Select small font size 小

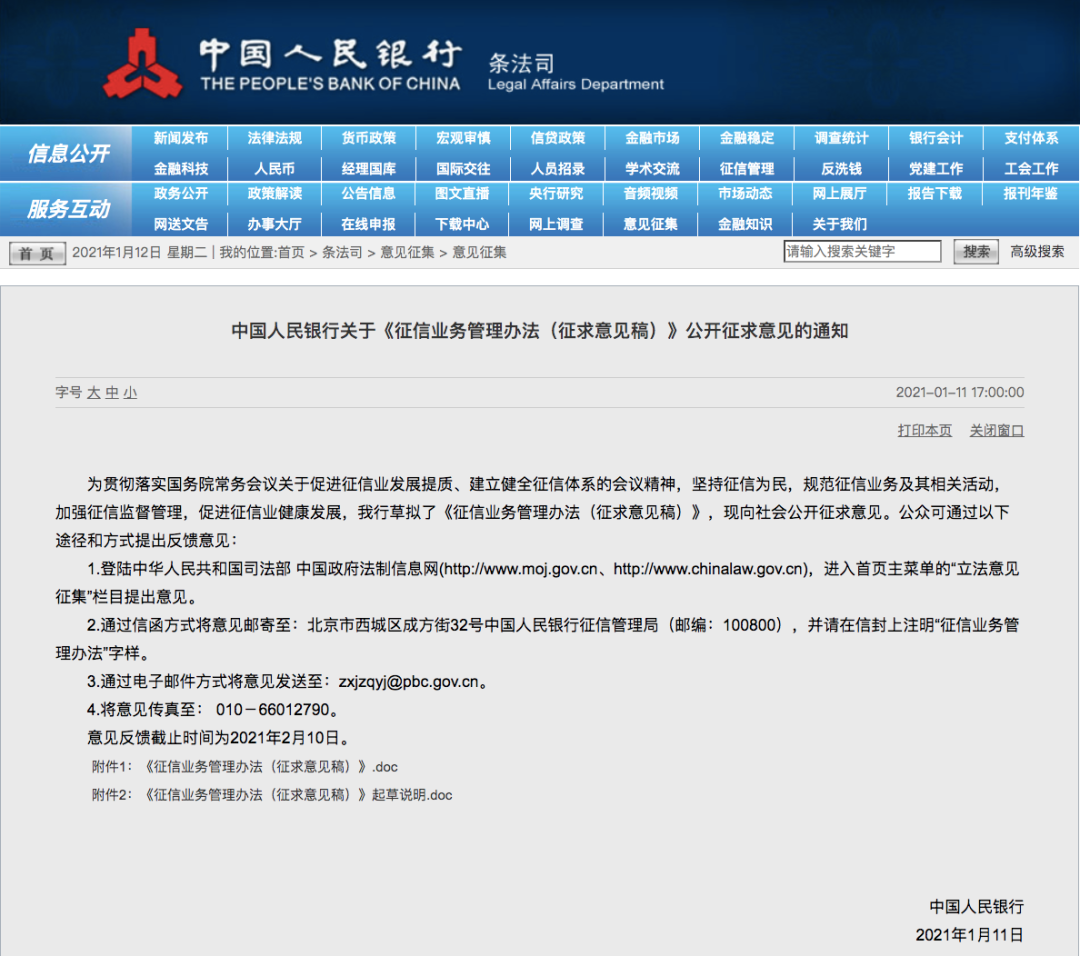pos(131,393)
